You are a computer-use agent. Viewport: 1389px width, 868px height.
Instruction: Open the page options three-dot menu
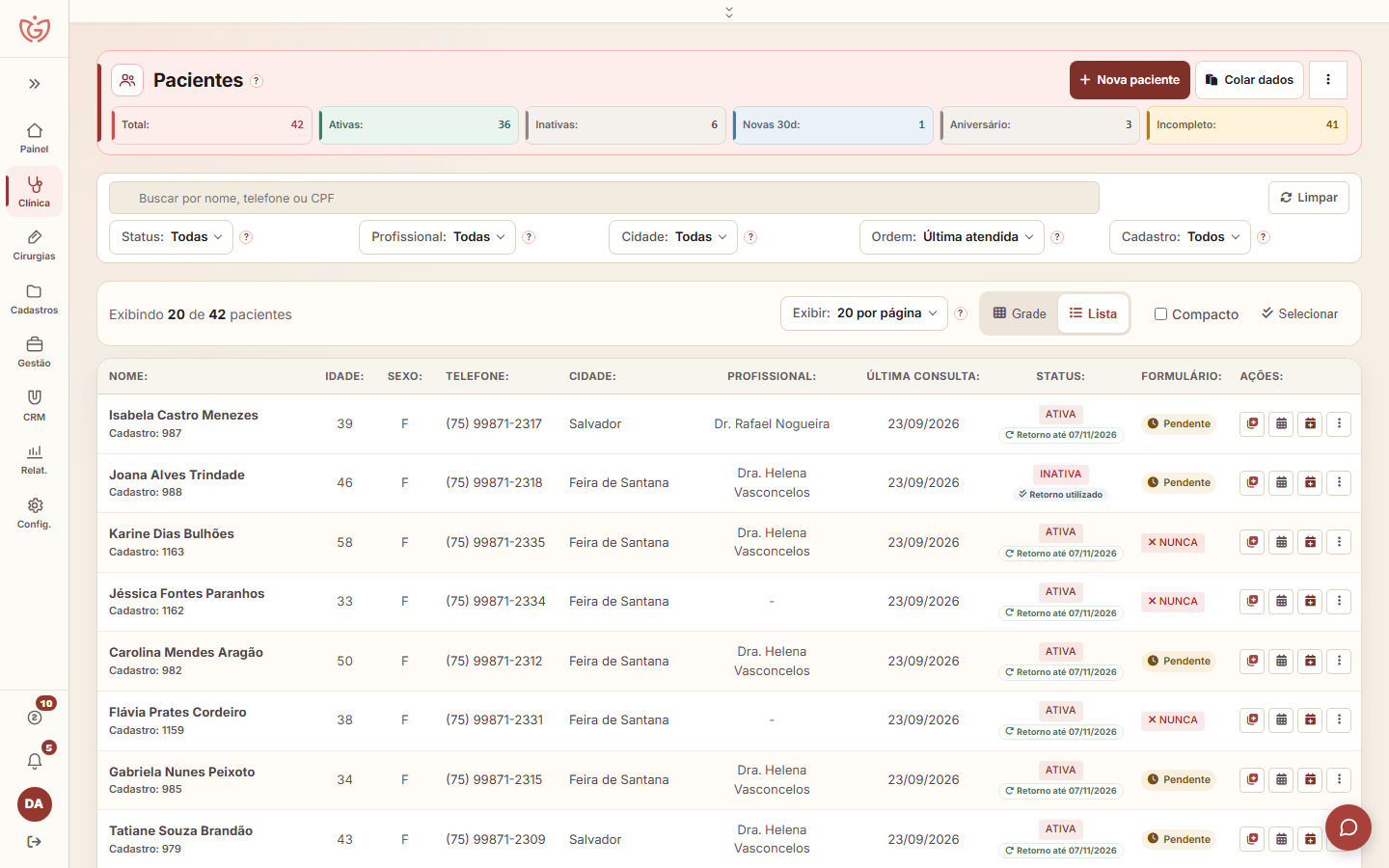click(1328, 80)
